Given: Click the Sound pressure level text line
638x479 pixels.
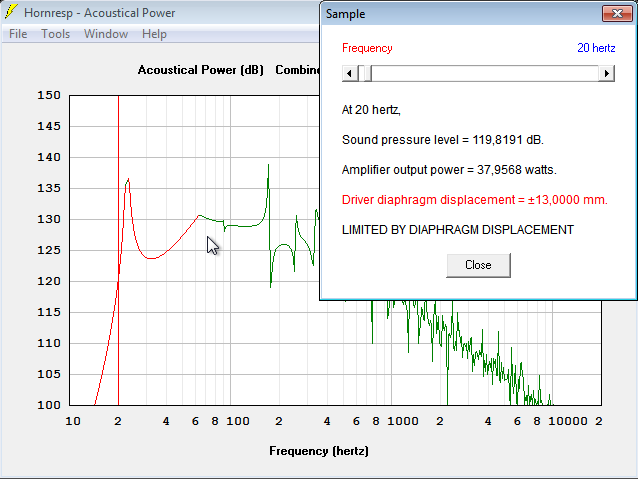Looking at the screenshot, I should (443, 140).
